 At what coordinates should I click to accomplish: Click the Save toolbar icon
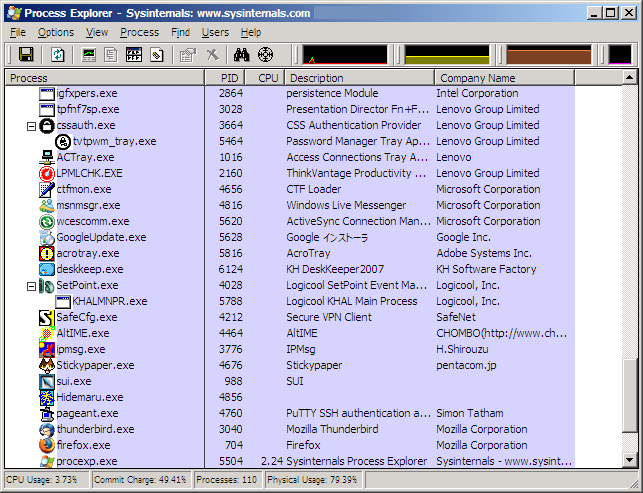[26, 55]
